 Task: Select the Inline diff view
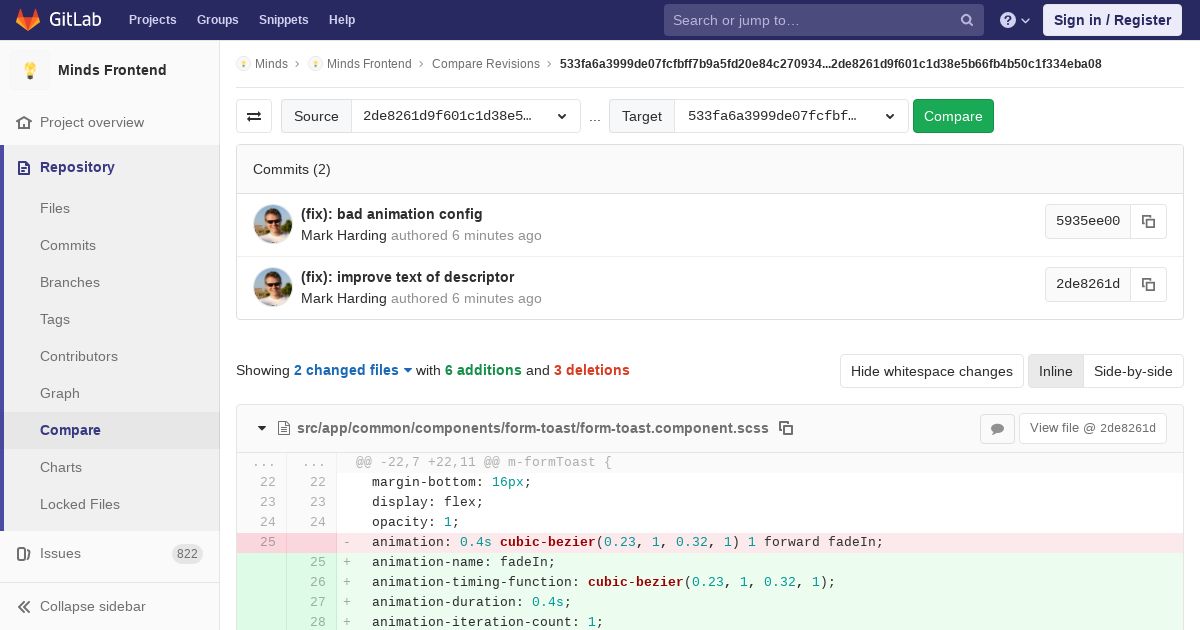coord(1055,371)
